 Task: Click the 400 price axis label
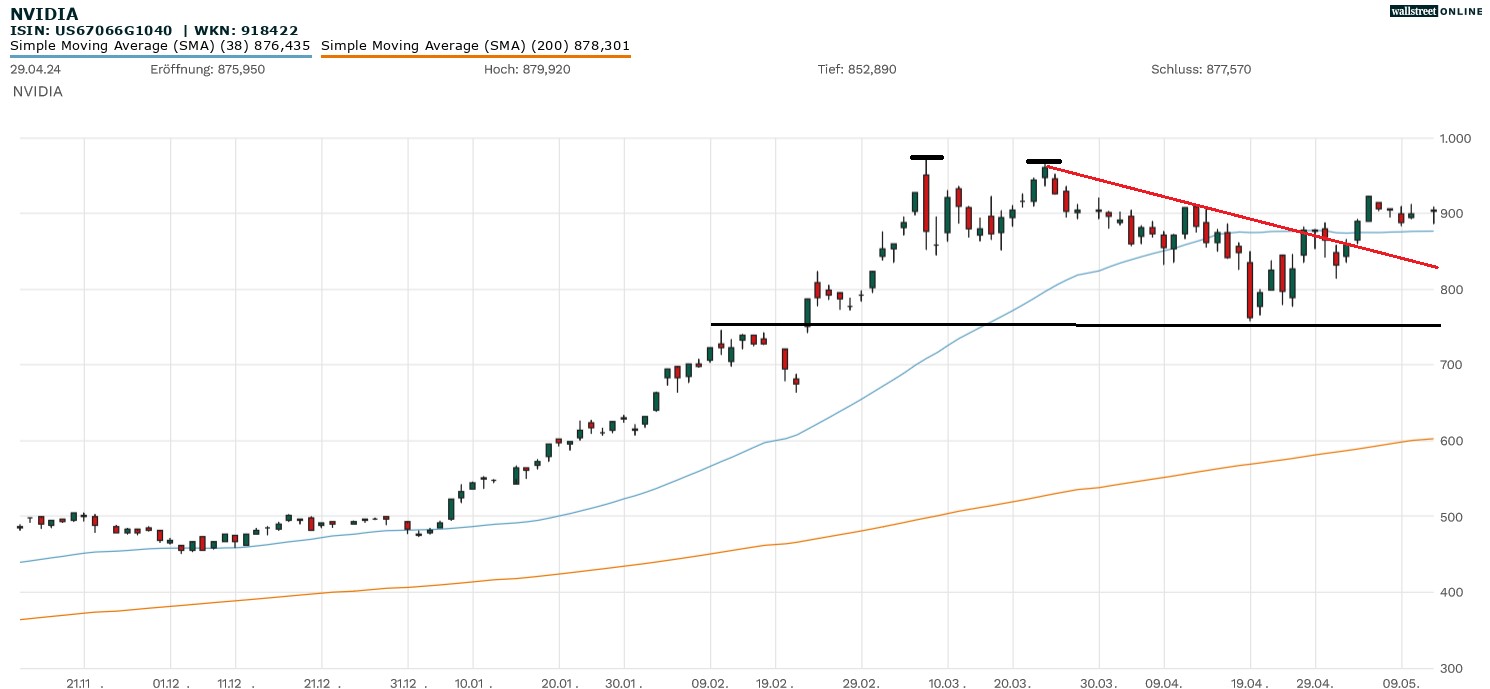[x=1452, y=593]
